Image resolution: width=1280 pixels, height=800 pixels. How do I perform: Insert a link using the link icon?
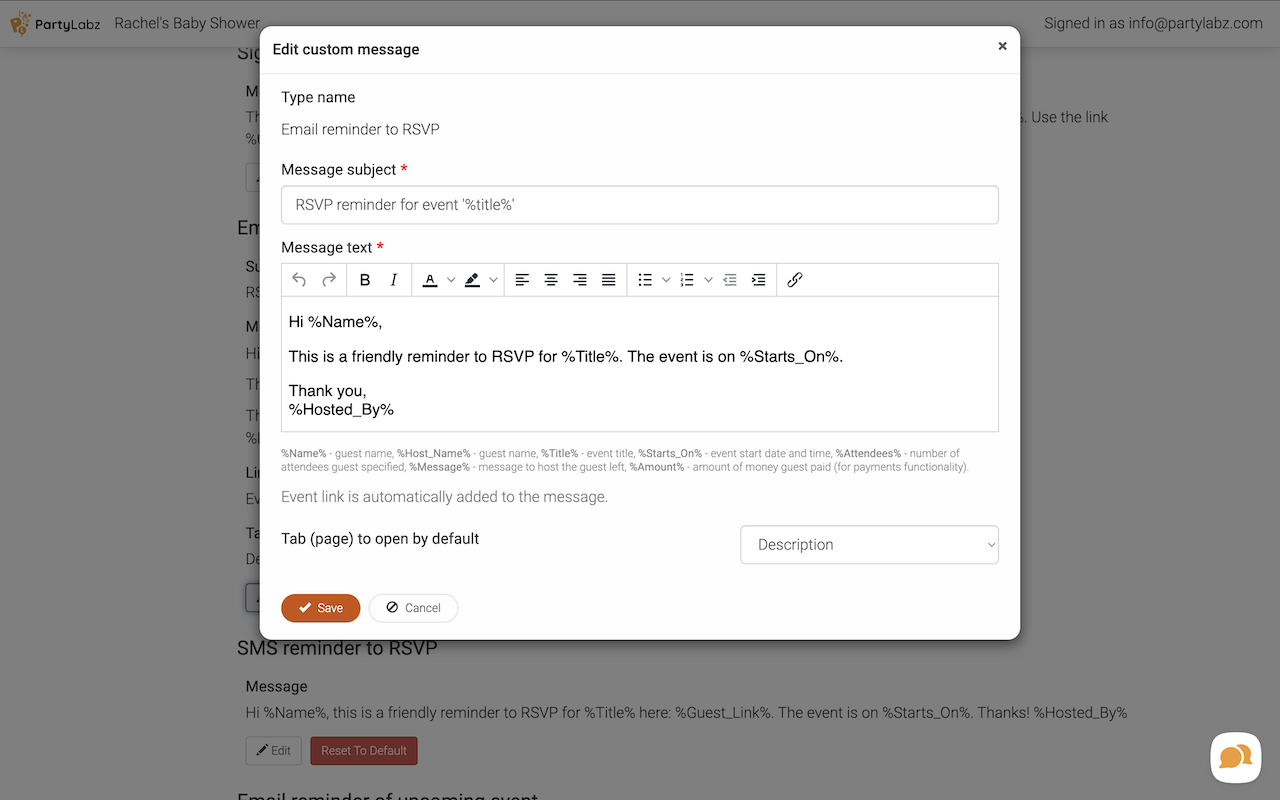pyautogui.click(x=795, y=280)
